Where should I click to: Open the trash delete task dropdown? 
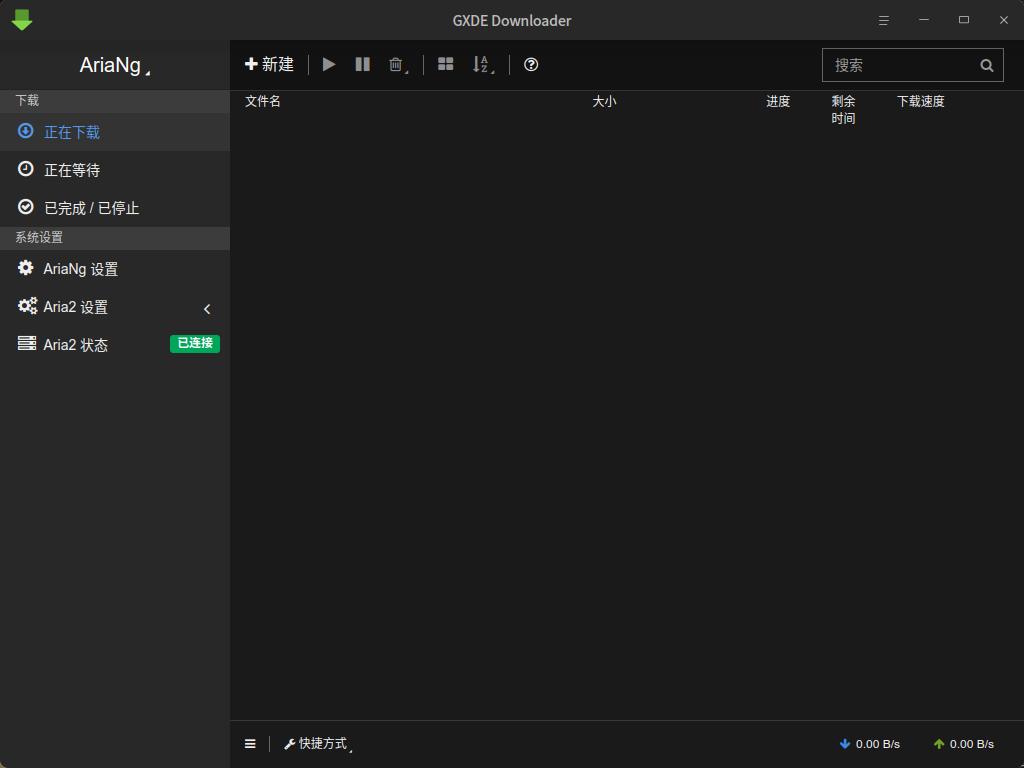[x=398, y=65]
